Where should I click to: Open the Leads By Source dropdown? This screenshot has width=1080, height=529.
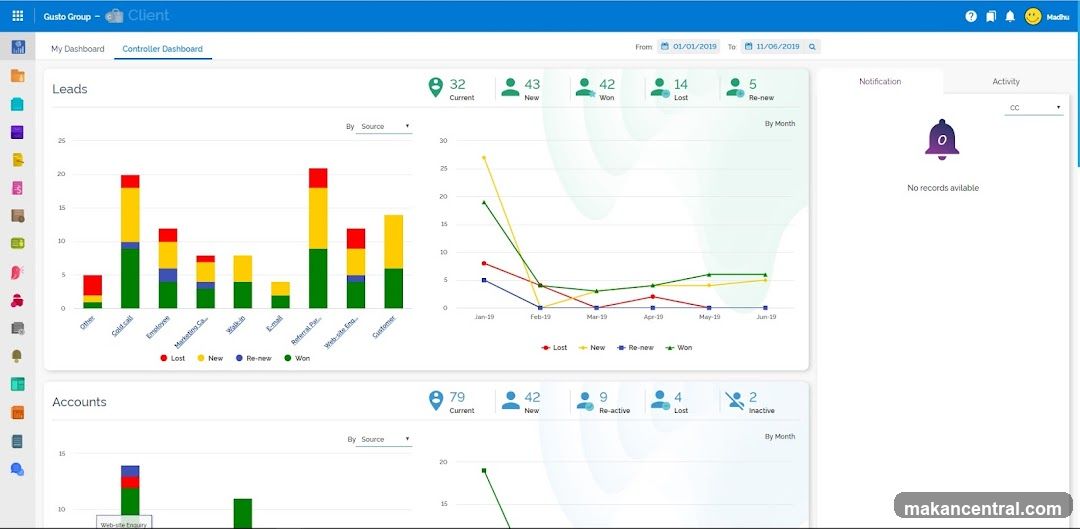384,127
